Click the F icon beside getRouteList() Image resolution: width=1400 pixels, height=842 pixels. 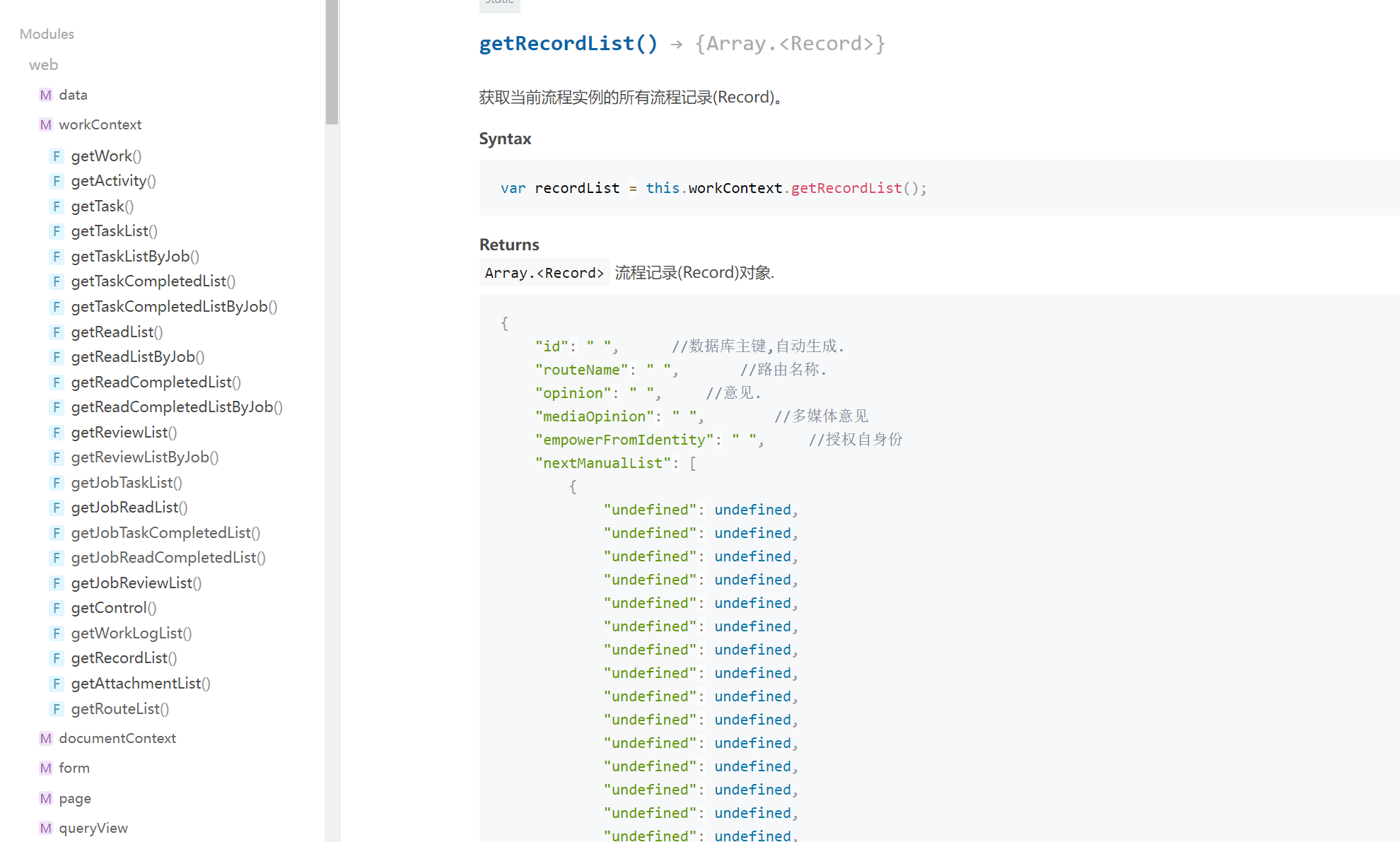pyautogui.click(x=57, y=709)
